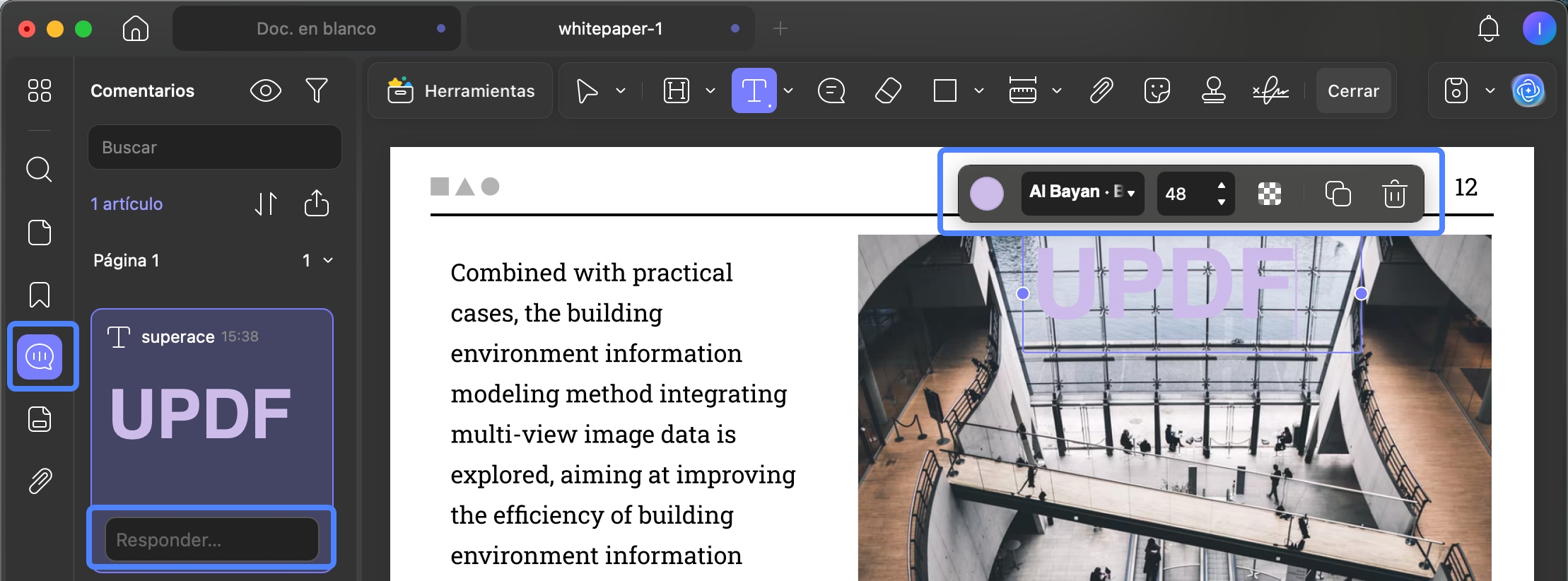This screenshot has height=581, width=1568.
Task: Open the sticker tool
Action: (x=1157, y=90)
